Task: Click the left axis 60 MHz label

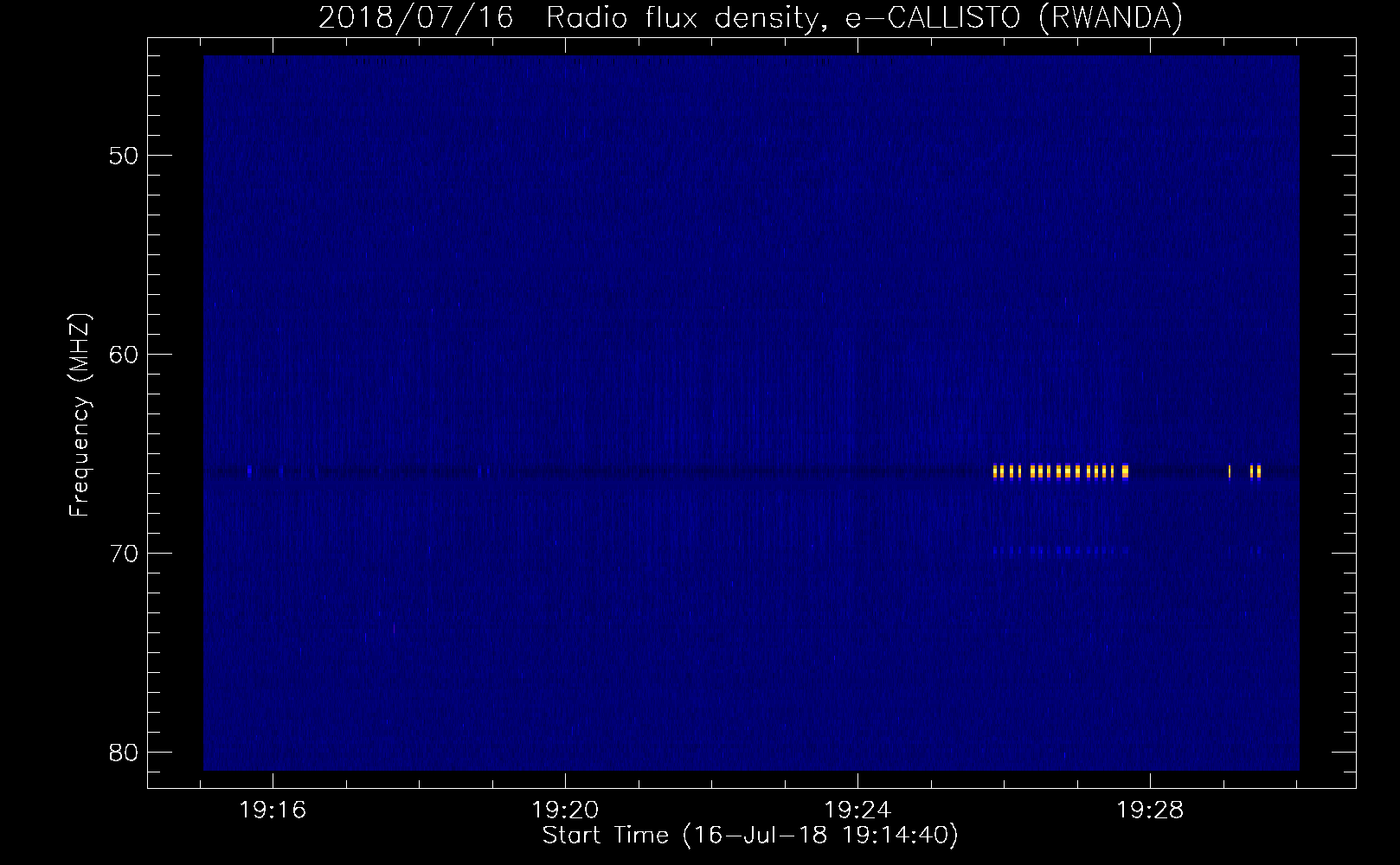Action: point(125,355)
